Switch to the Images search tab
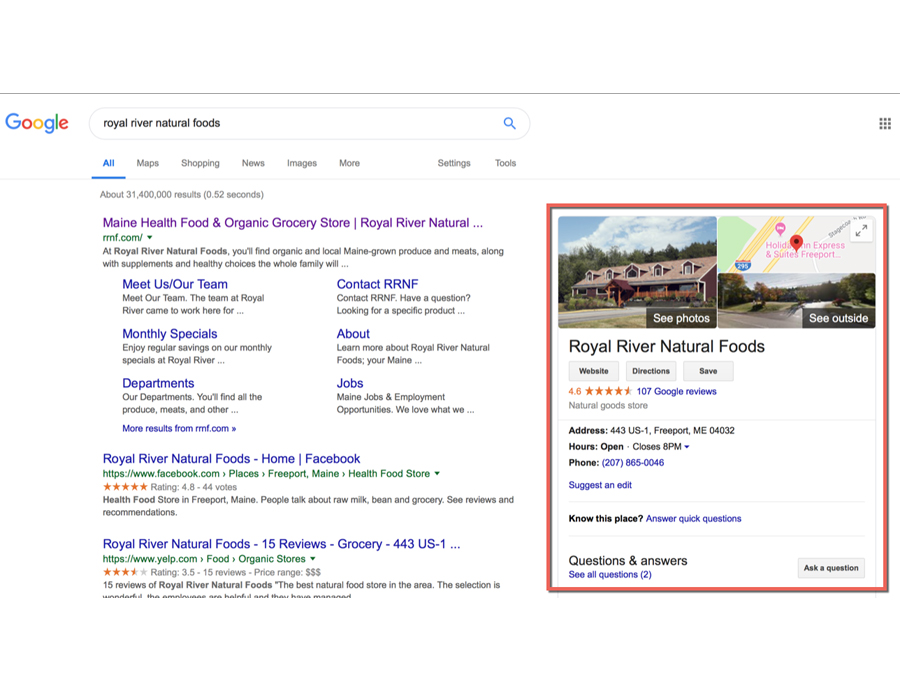Viewport: 900px width, 700px height. click(x=301, y=163)
